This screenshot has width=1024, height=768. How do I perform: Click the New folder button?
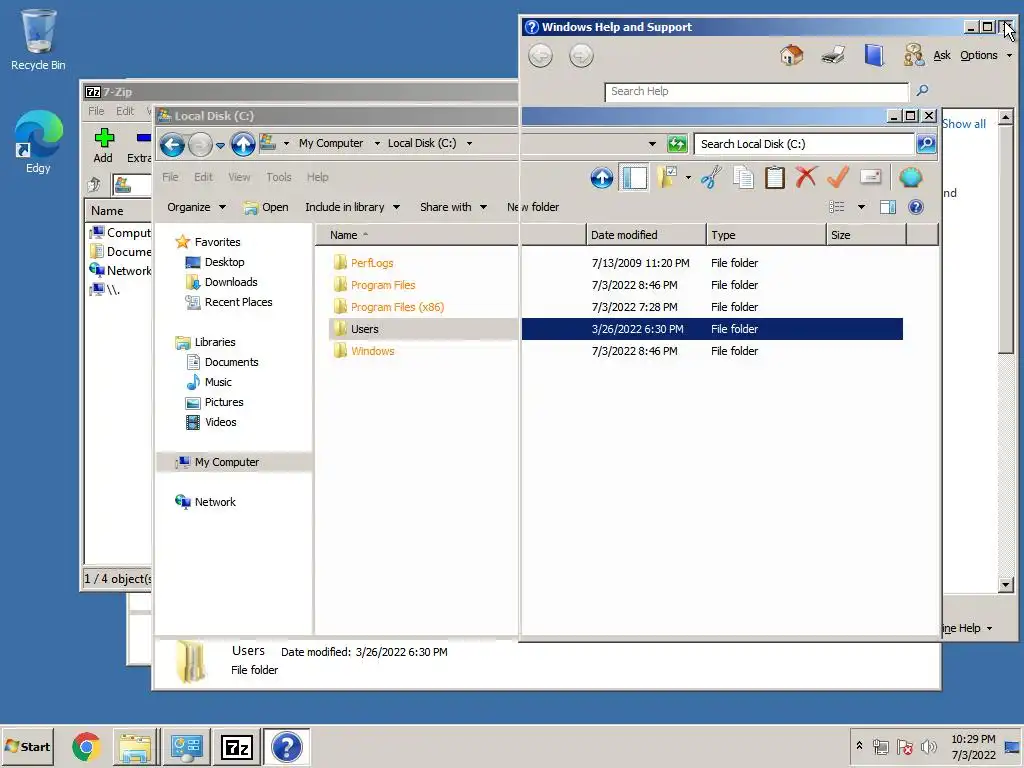click(533, 207)
